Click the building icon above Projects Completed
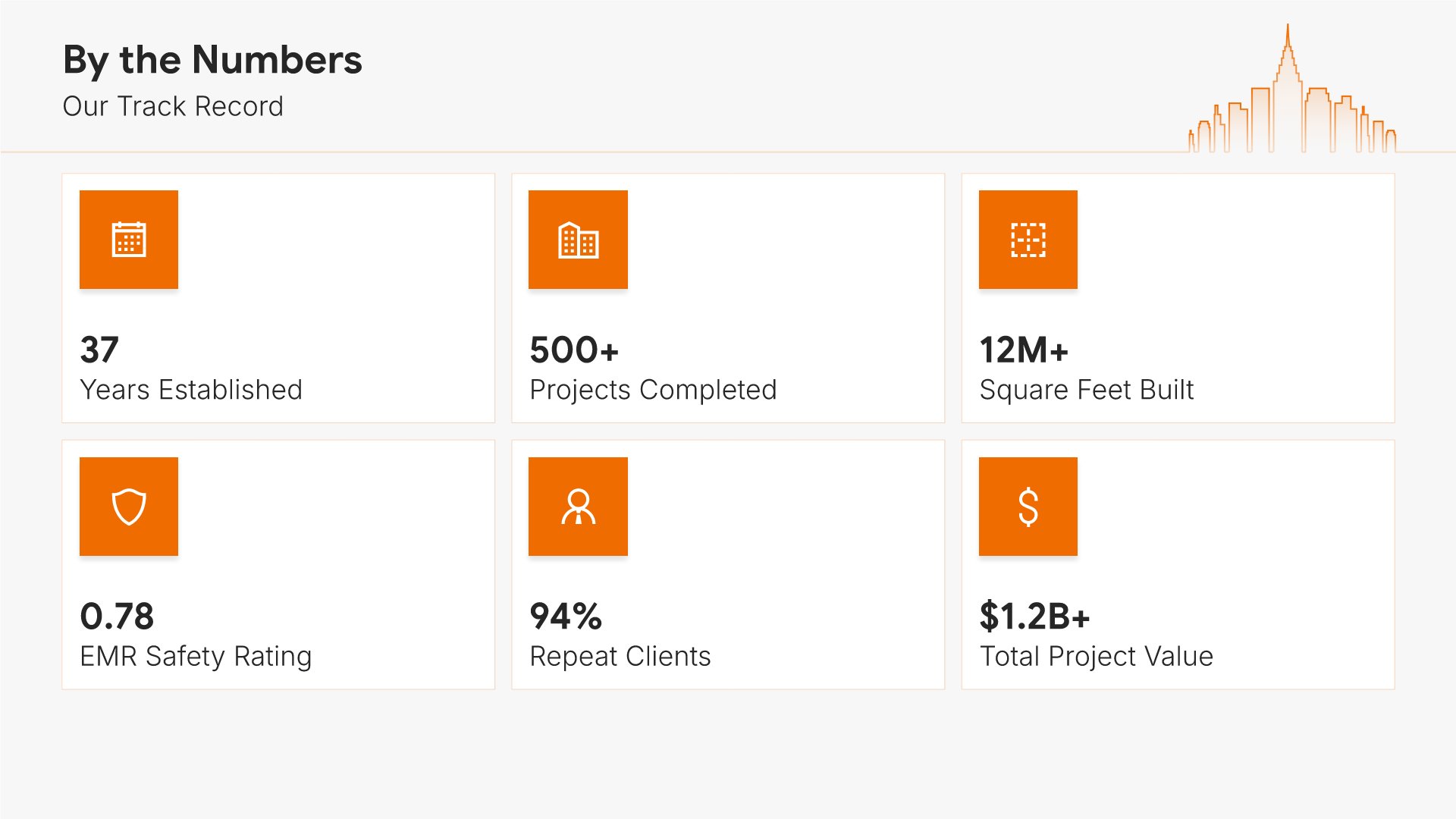The height and width of the screenshot is (819, 1456). pyautogui.click(x=578, y=240)
